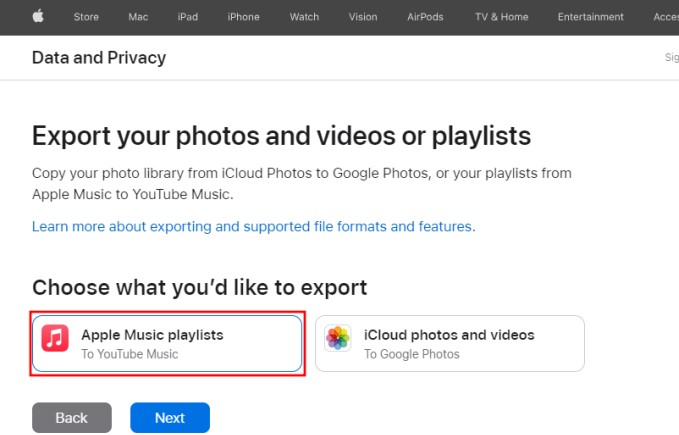
Task: Open the Watch menu
Action: click(x=304, y=17)
